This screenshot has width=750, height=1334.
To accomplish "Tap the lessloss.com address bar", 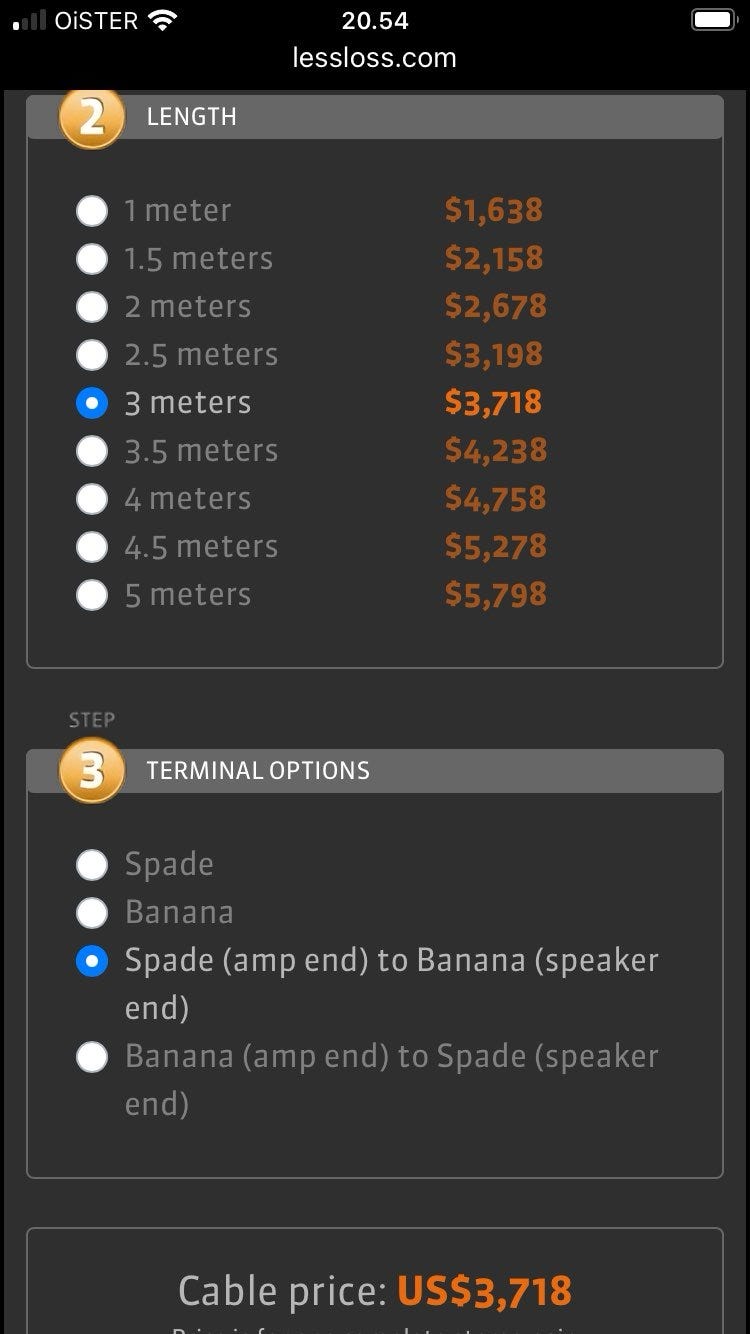I will pos(374,58).
